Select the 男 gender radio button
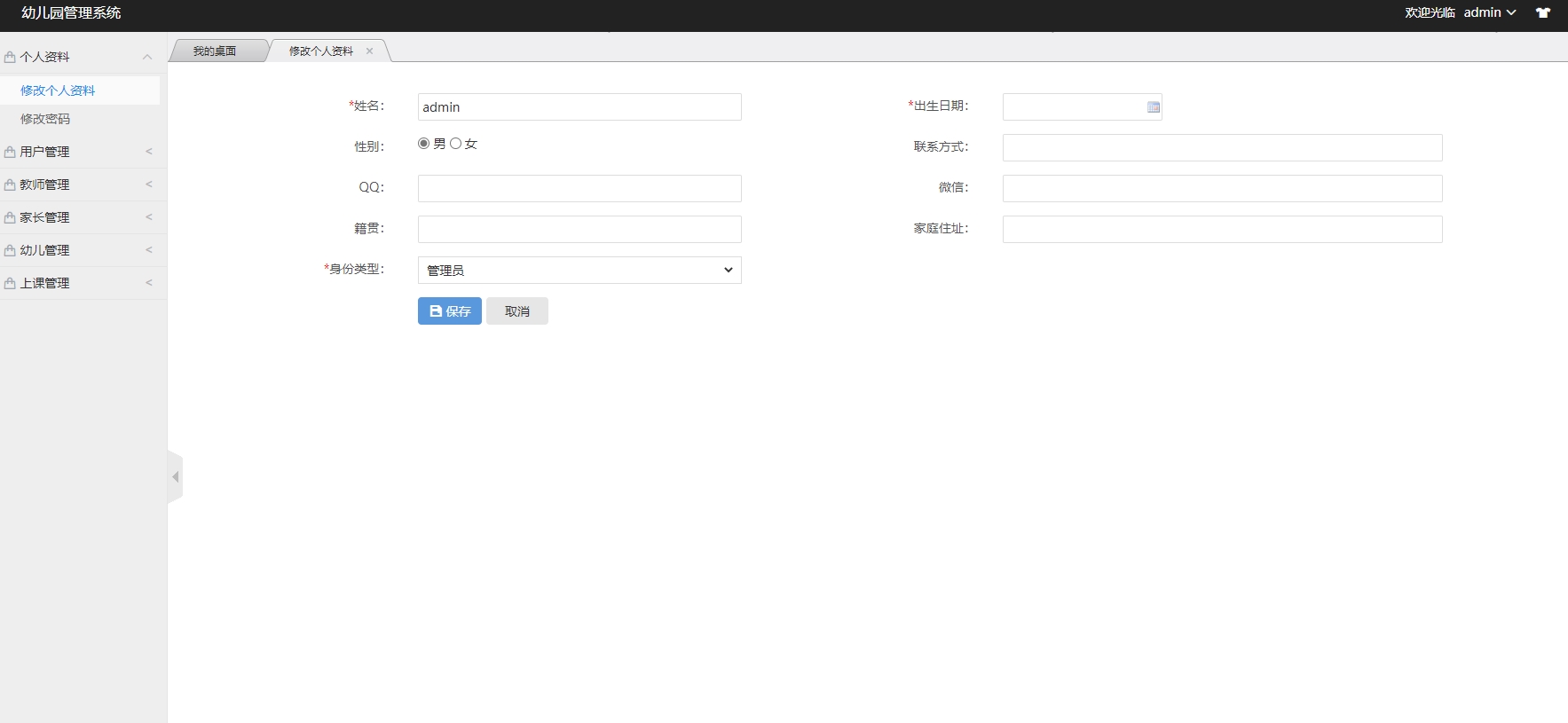The width and height of the screenshot is (1568, 723). 424,144
